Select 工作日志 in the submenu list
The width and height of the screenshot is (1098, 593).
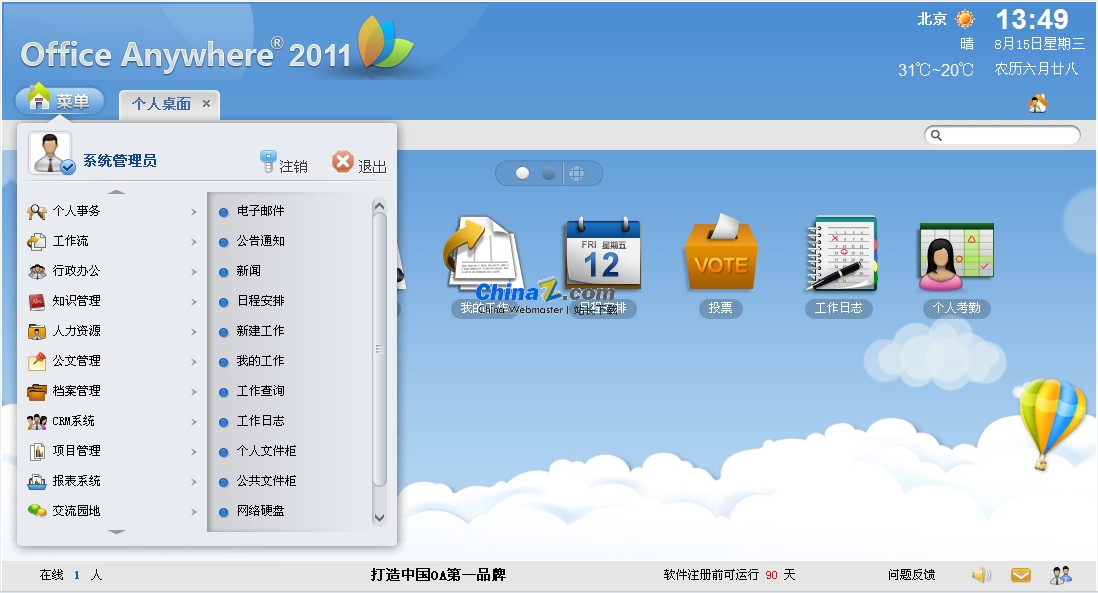(x=260, y=421)
